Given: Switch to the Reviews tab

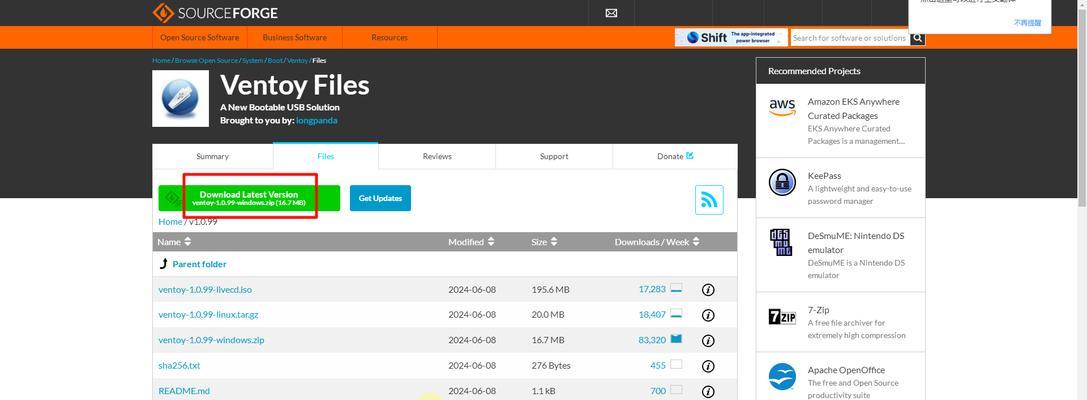Looking at the screenshot, I should click(437, 157).
